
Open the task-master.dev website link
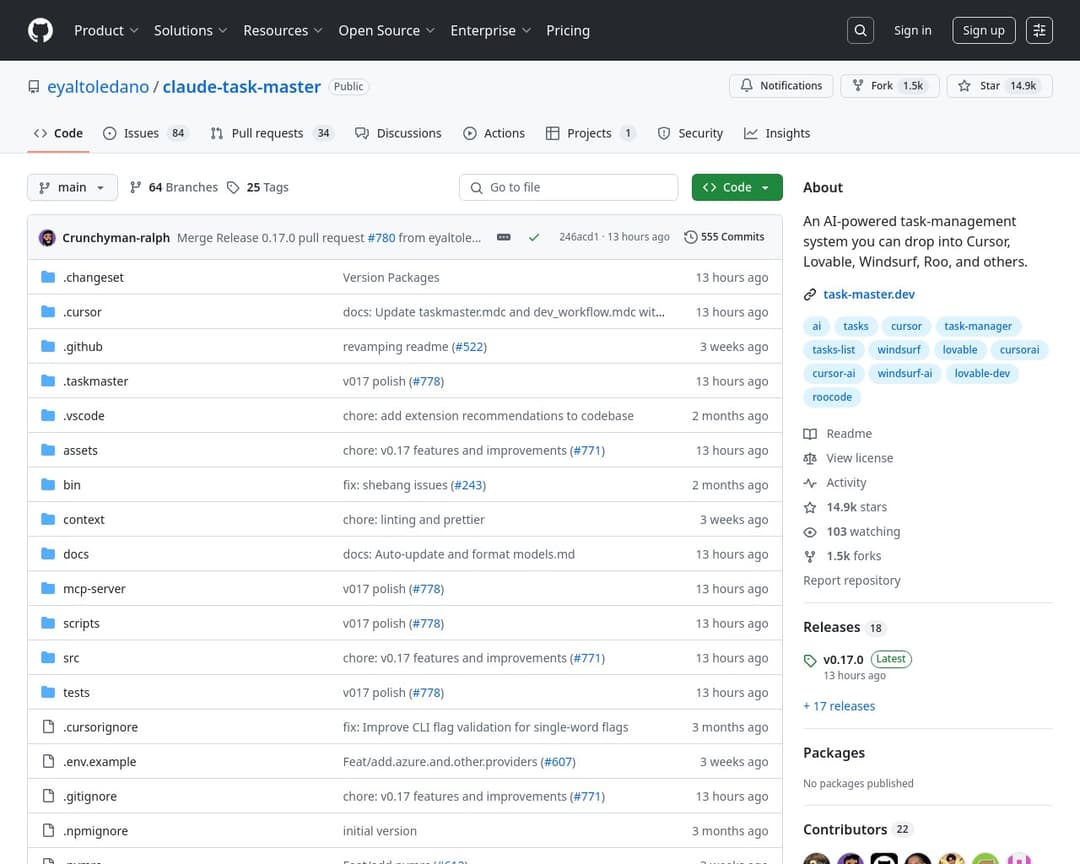pos(869,294)
